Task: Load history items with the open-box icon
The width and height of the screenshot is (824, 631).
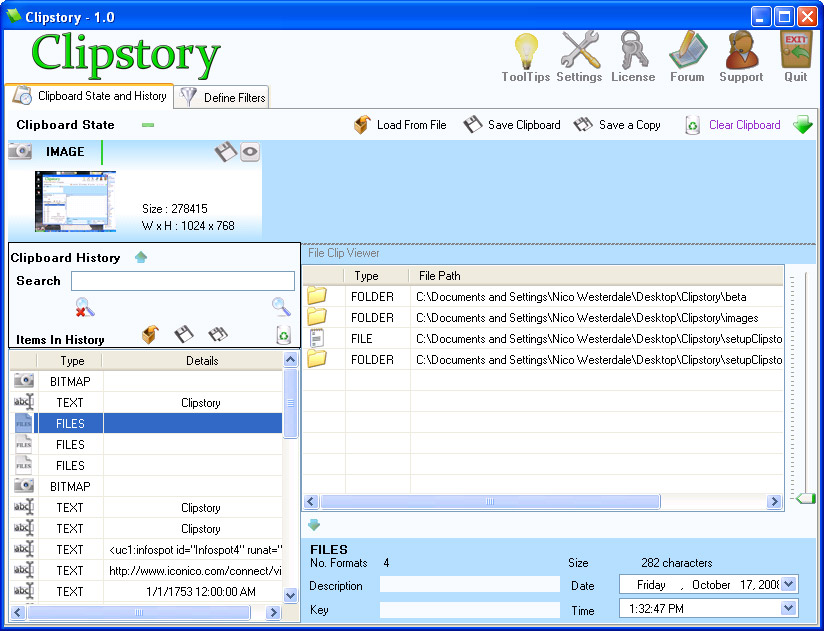Action: coord(150,335)
